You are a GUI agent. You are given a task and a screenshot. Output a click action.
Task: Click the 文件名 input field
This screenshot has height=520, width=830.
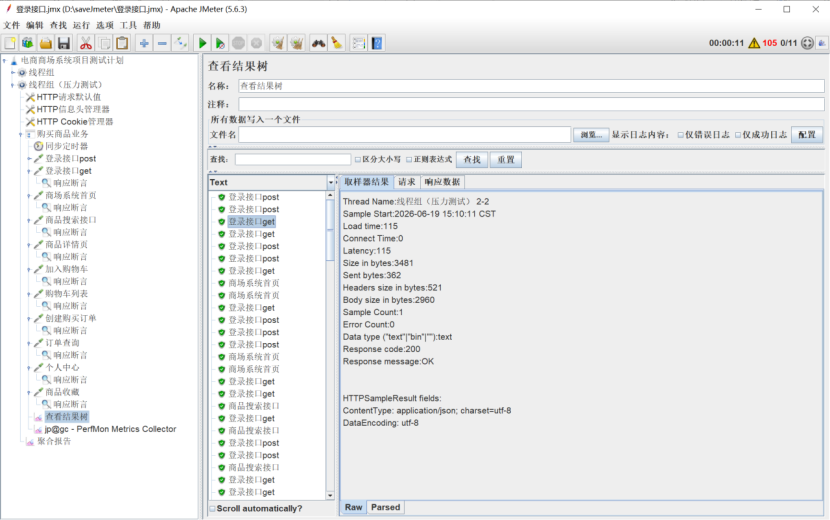404,135
